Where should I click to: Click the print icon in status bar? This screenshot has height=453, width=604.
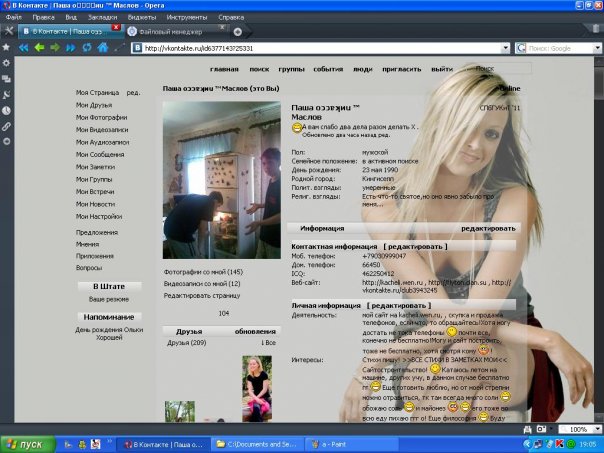click(528, 429)
